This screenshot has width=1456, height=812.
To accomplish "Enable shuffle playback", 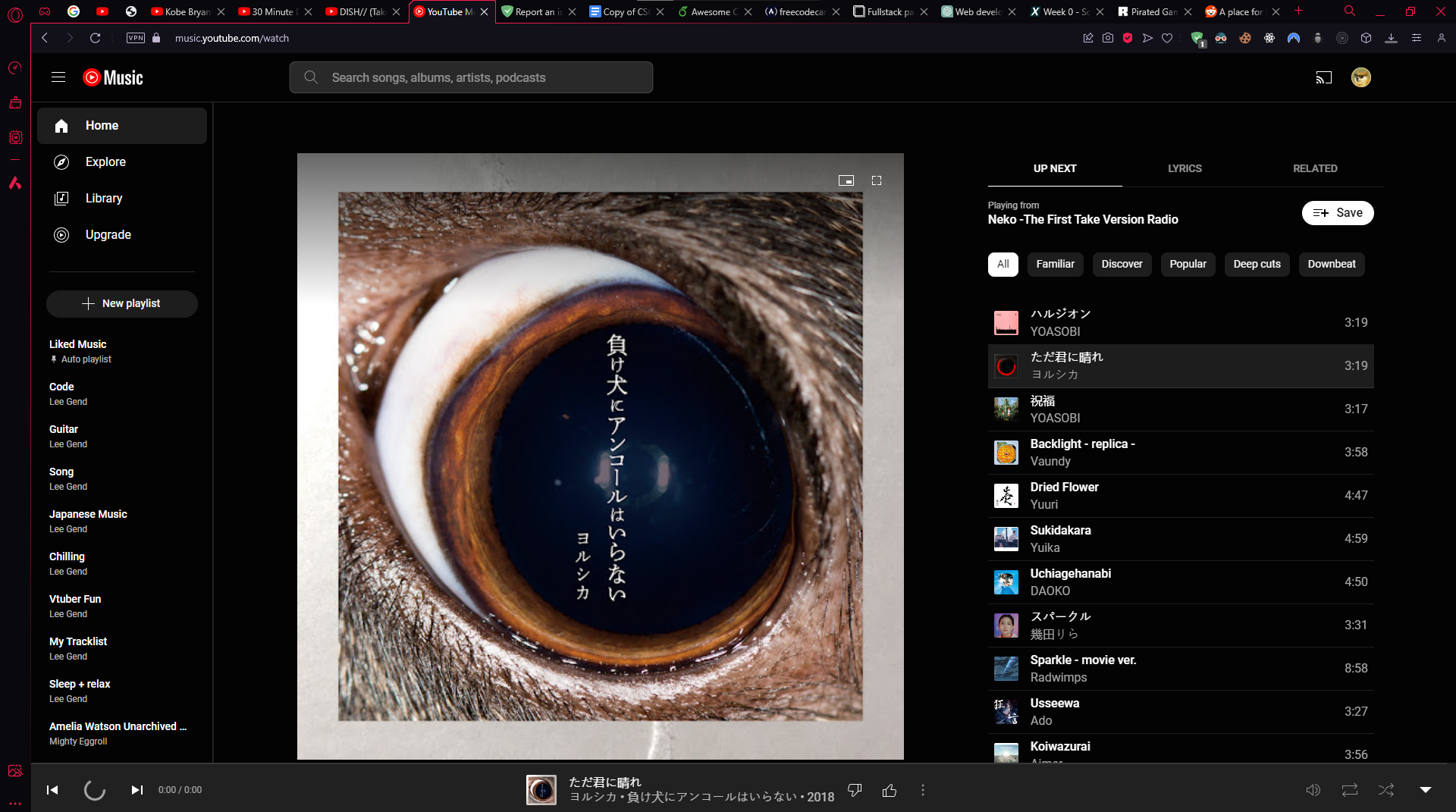I will pyautogui.click(x=1386, y=789).
